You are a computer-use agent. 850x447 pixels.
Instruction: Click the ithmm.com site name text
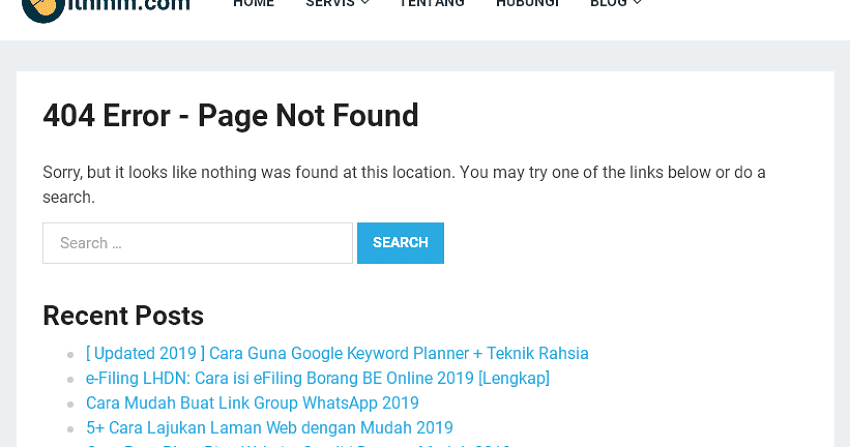tap(131, 5)
